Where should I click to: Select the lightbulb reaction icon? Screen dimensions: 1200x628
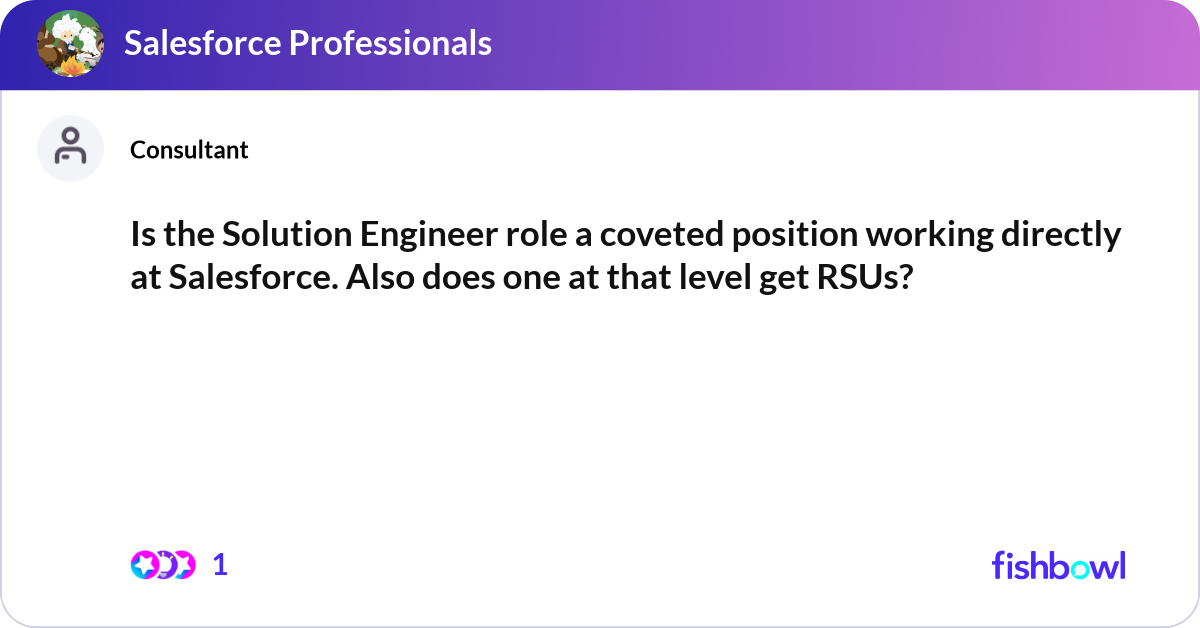point(163,565)
